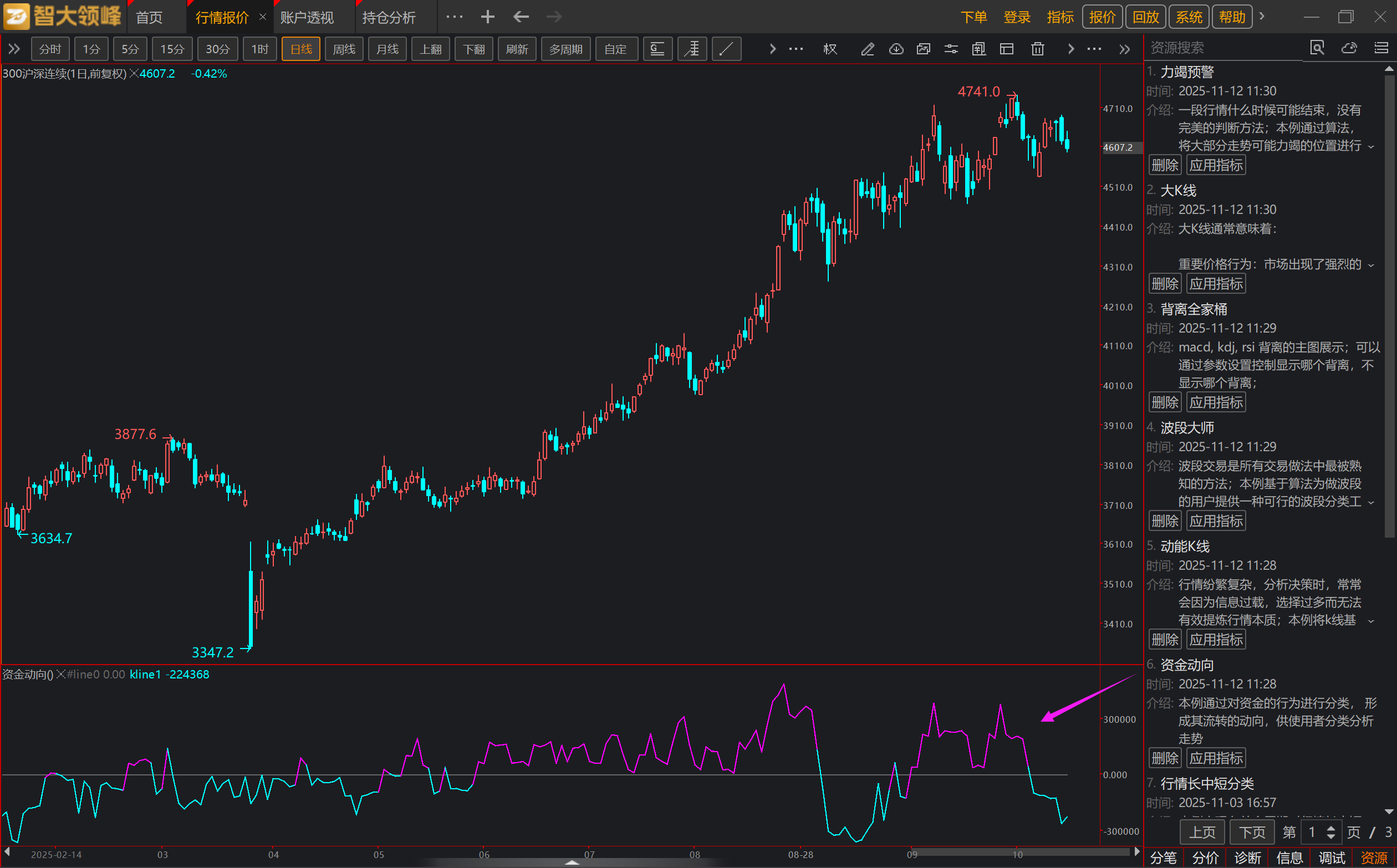Increase page number with stepper up arrow
This screenshot has width=1397, height=868.
pos(1331,828)
